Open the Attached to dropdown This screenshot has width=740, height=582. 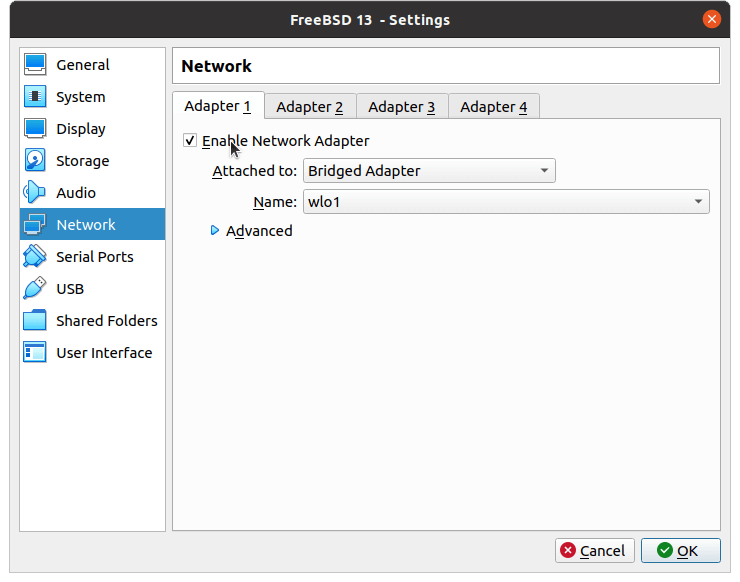[429, 171]
